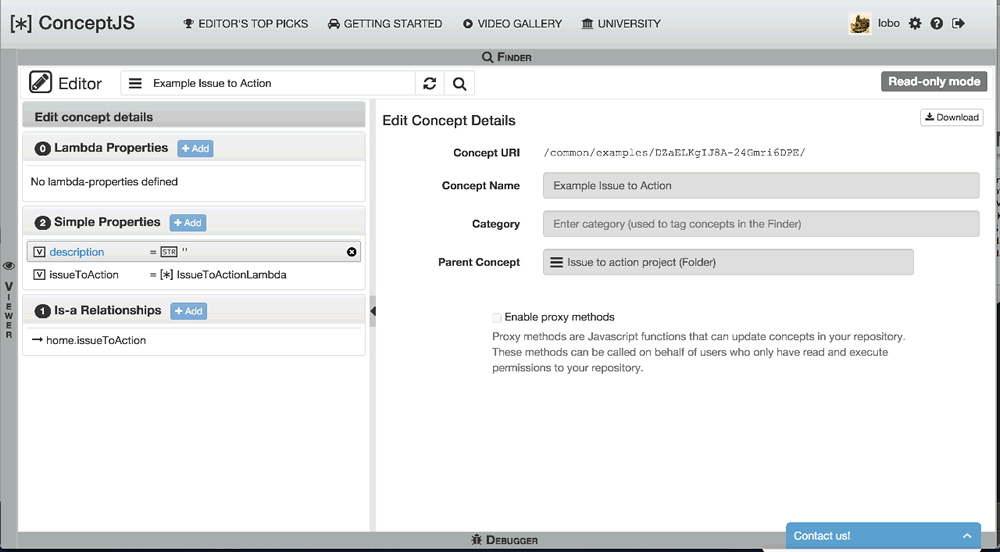Click the Editor pencil icon
The width and height of the screenshot is (1000, 552).
pos(40,83)
